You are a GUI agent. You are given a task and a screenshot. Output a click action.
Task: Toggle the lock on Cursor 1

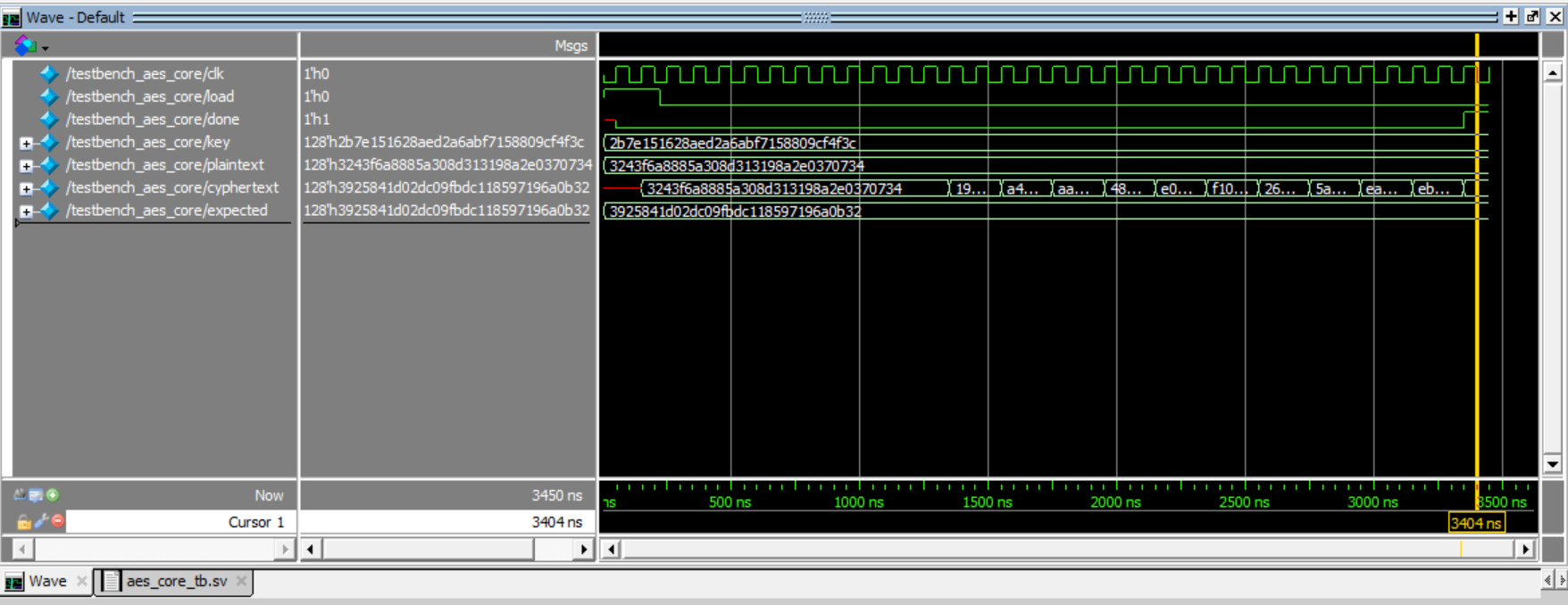tap(23, 522)
